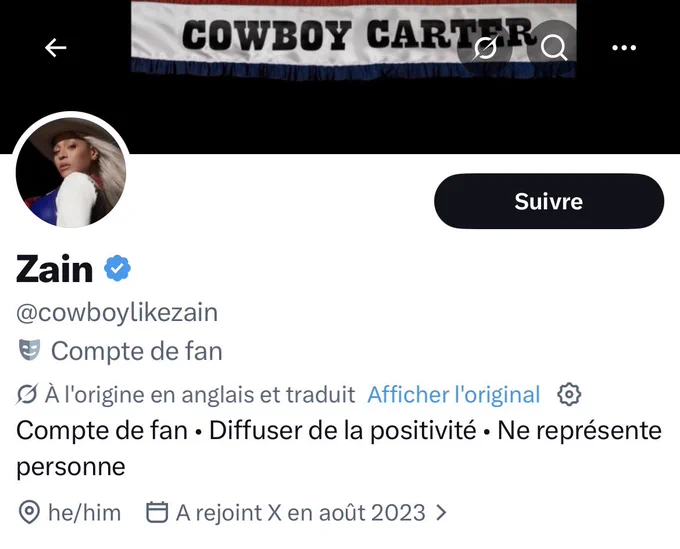The height and width of the screenshot is (549, 680).
Task: Open the Compte de fan label
Action: click(137, 351)
